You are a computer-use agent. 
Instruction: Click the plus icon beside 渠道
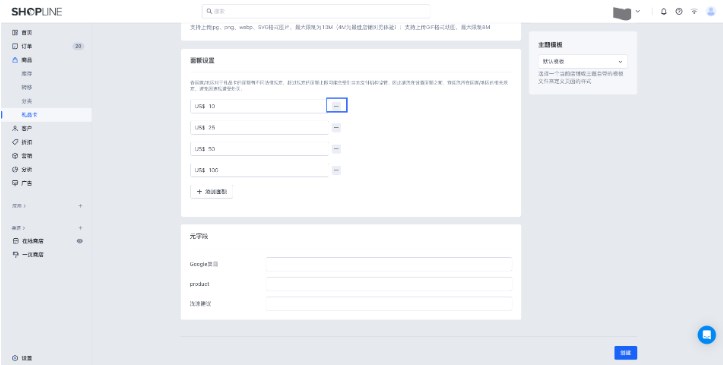(x=80, y=228)
